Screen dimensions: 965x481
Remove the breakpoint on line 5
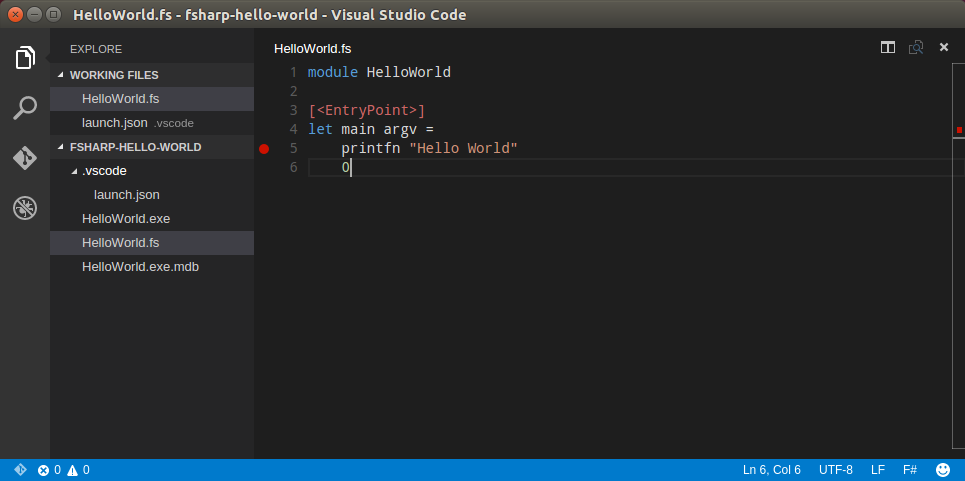pyautogui.click(x=264, y=148)
